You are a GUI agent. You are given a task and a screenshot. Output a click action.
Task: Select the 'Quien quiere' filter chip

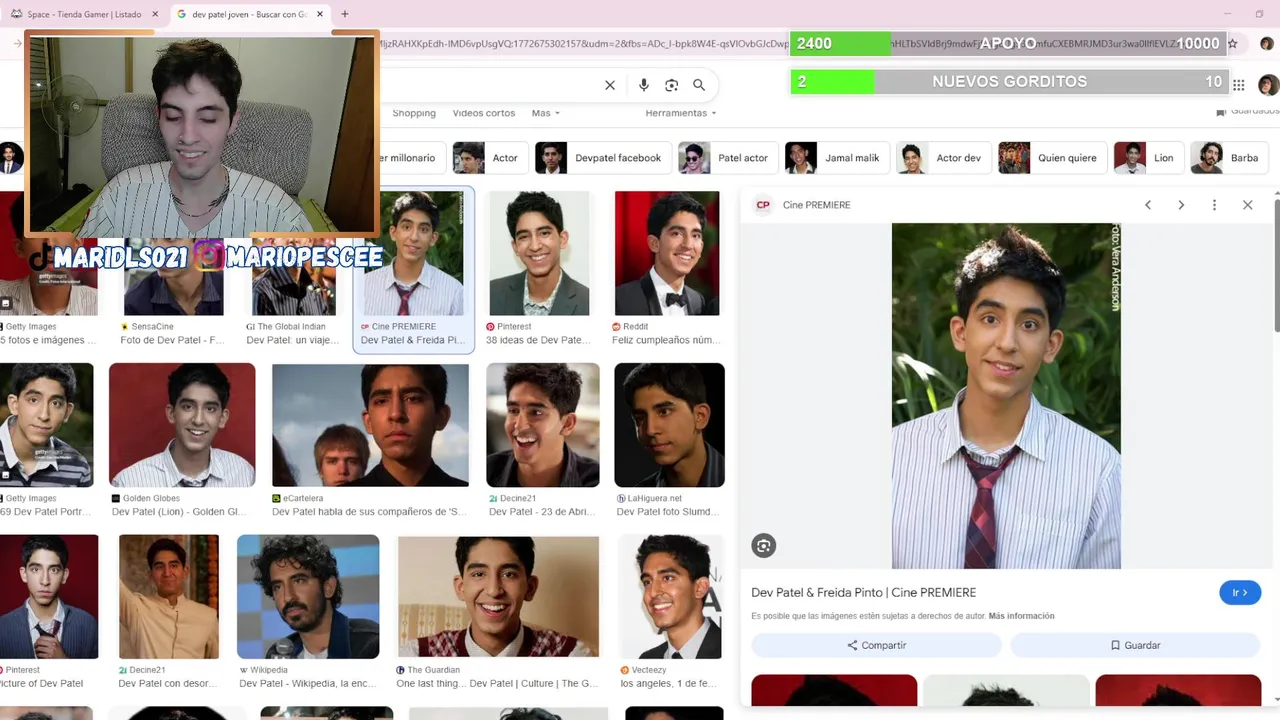click(1052, 158)
